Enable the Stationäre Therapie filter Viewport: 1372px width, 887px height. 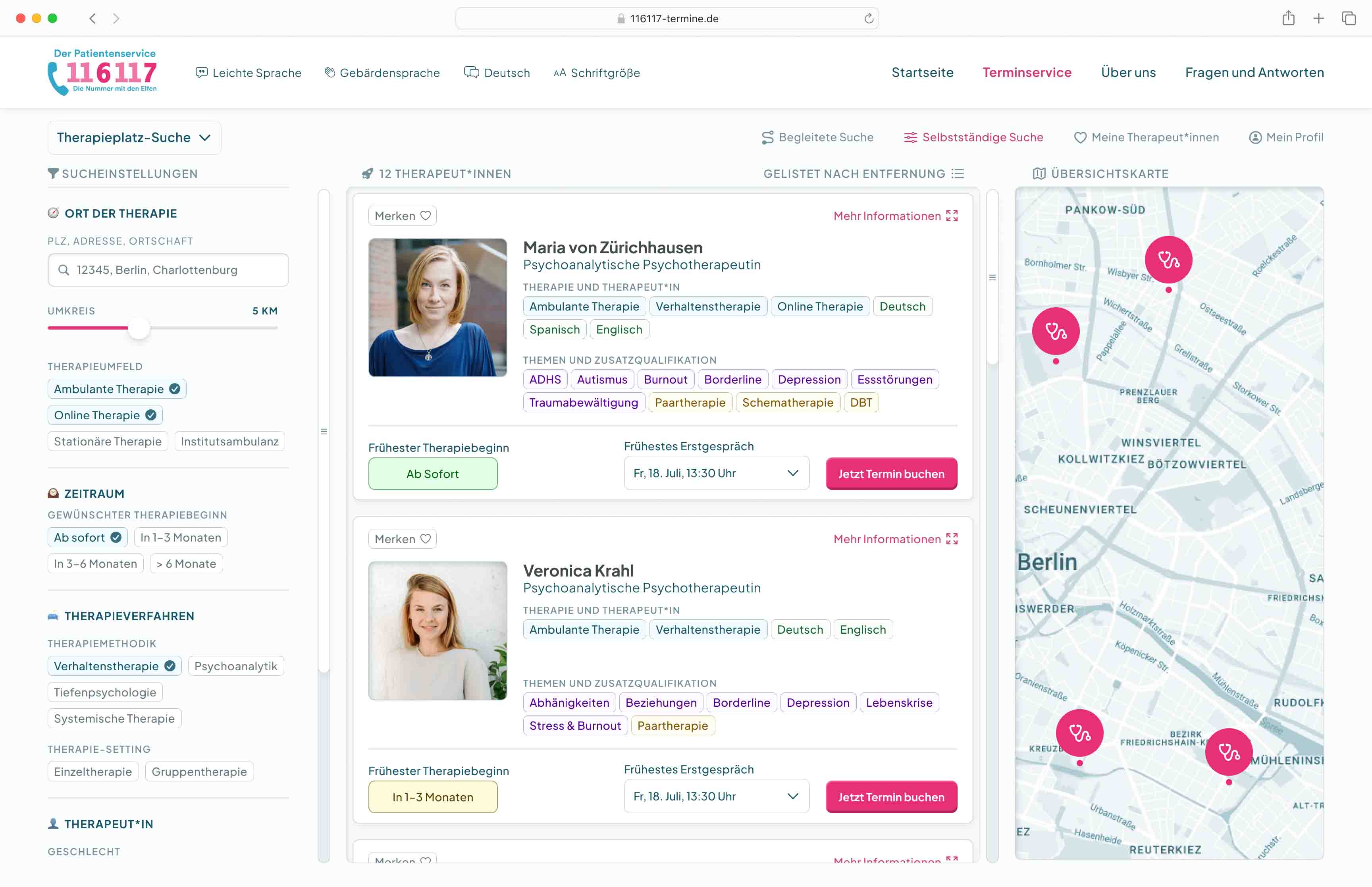108,441
